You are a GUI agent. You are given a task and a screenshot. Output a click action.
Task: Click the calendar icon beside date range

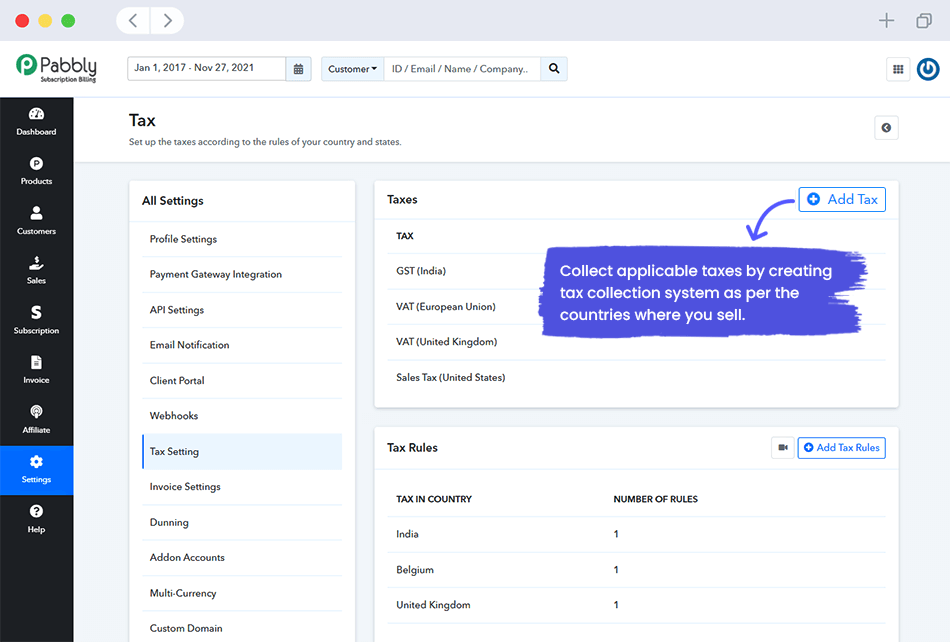click(298, 69)
